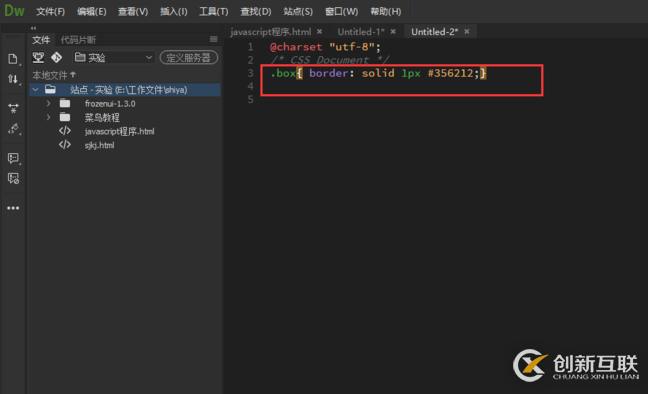Select the Untitled-2 document tab
The image size is (648, 394).
pyautogui.click(x=434, y=32)
